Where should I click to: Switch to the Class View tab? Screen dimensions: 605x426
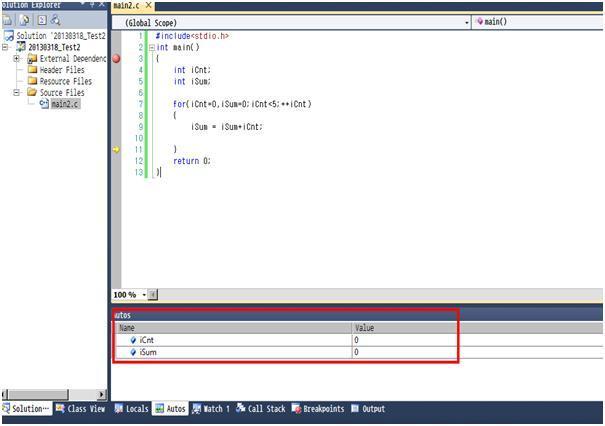[x=81, y=409]
